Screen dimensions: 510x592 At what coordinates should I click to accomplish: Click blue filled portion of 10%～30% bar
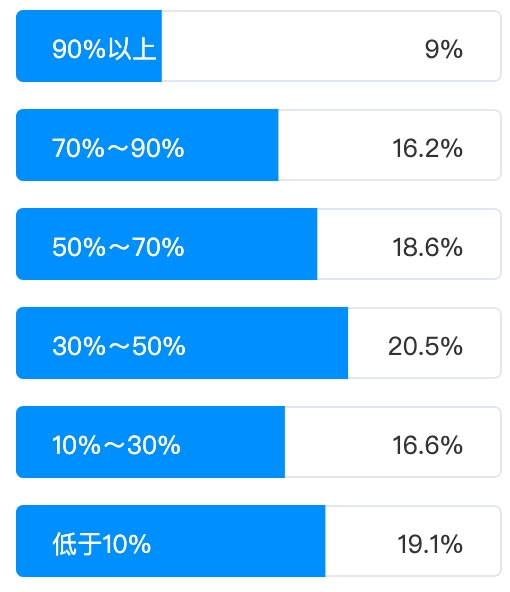[x=150, y=442]
